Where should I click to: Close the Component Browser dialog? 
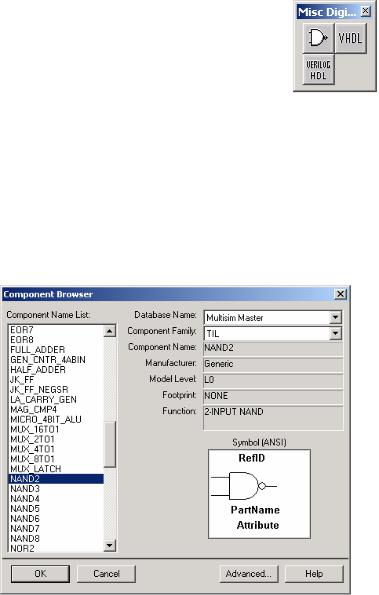(340, 294)
